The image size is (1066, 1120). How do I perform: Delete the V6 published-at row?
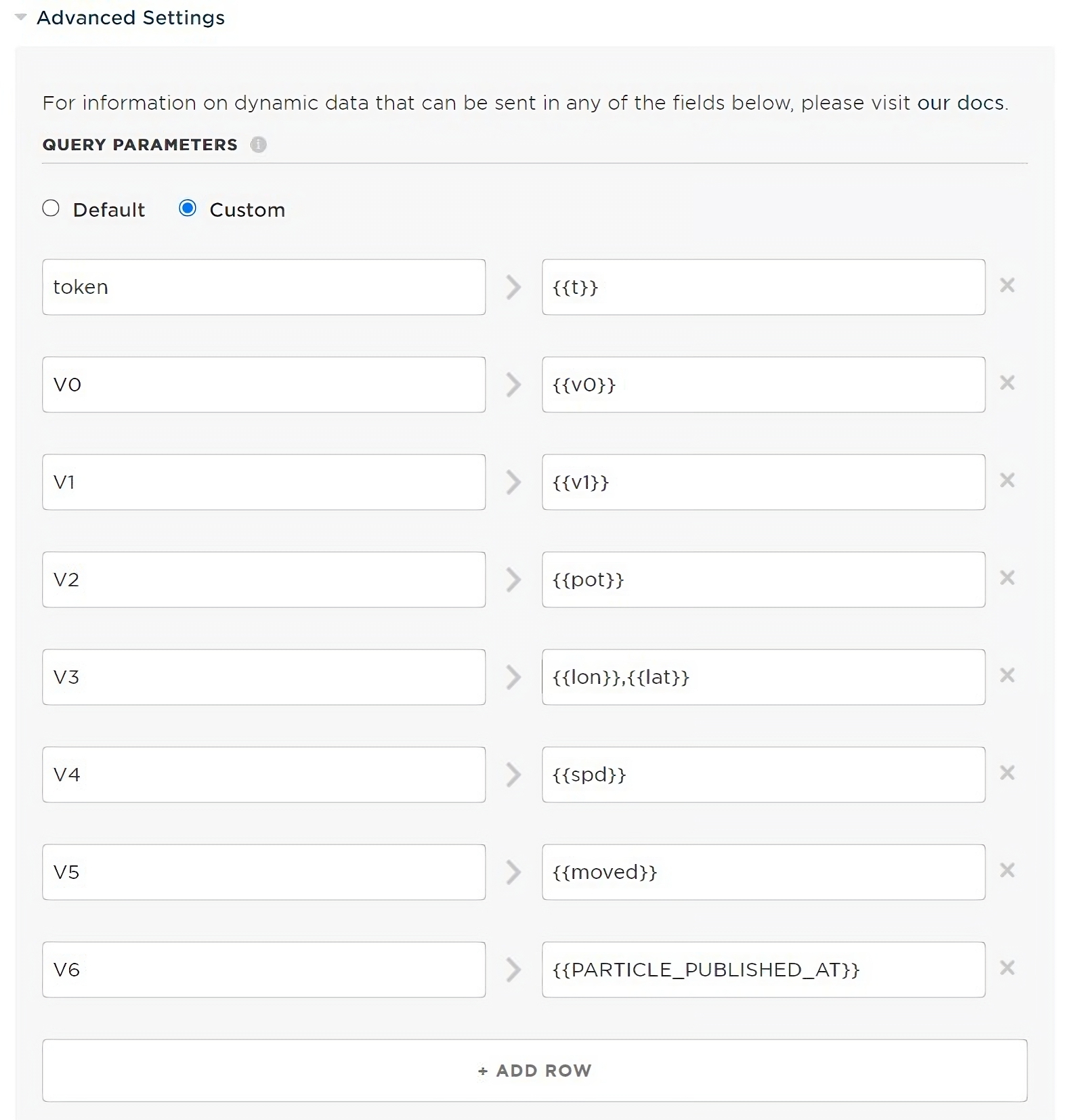(x=1007, y=968)
